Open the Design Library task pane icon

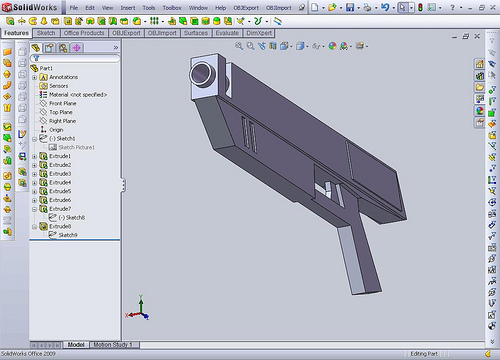pos(479,76)
